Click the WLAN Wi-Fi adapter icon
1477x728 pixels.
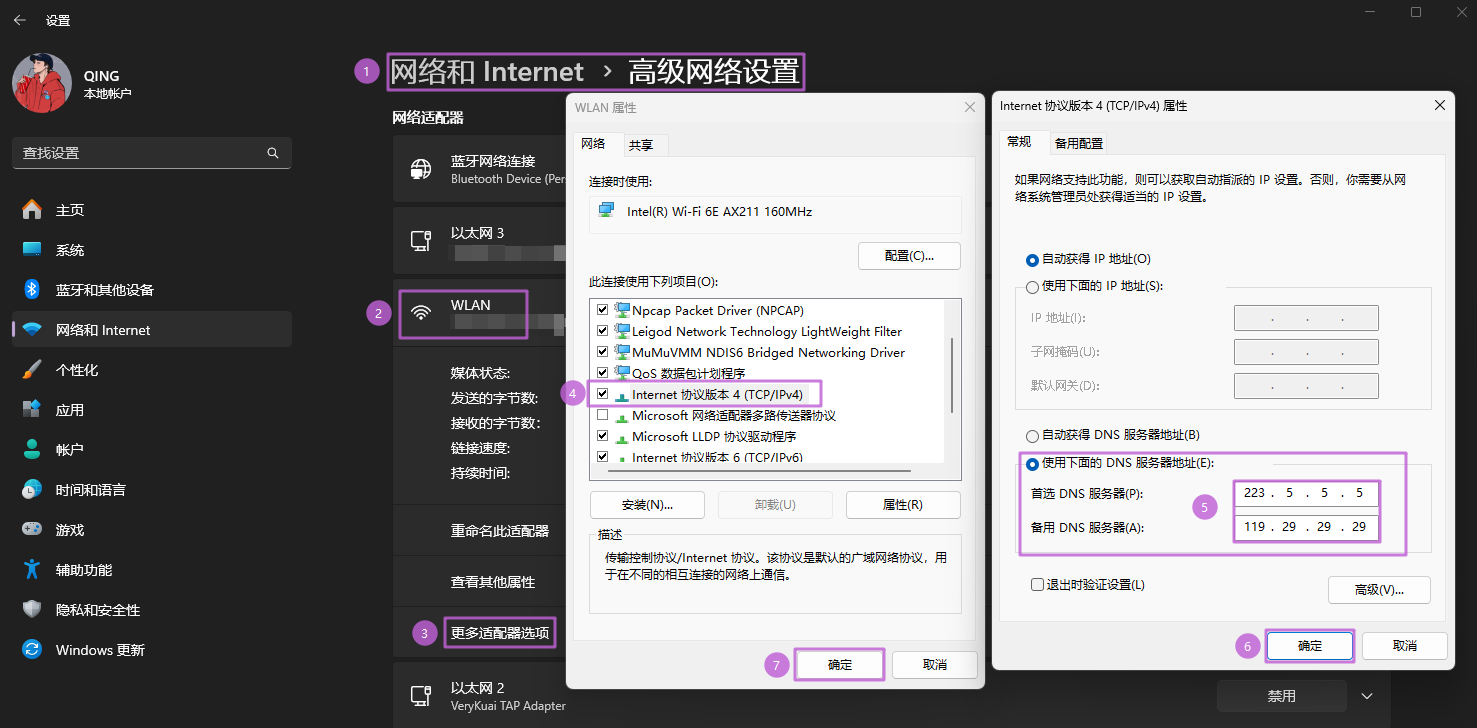point(422,313)
